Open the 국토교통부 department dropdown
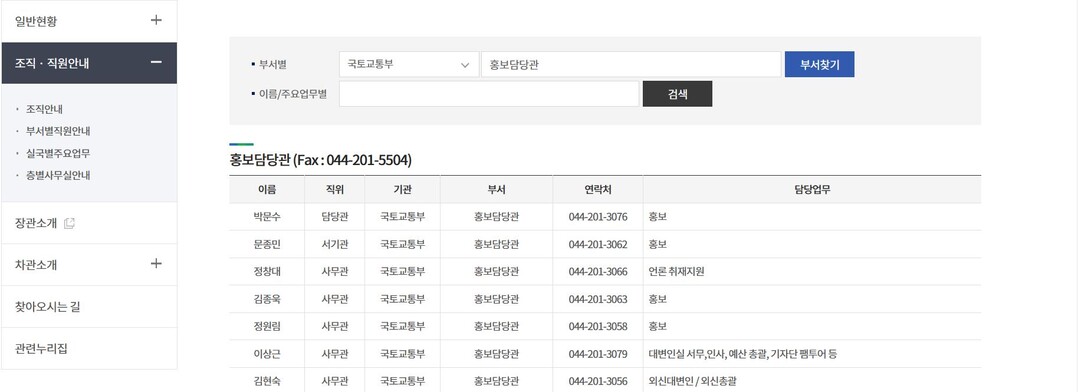 pyautogui.click(x=409, y=65)
